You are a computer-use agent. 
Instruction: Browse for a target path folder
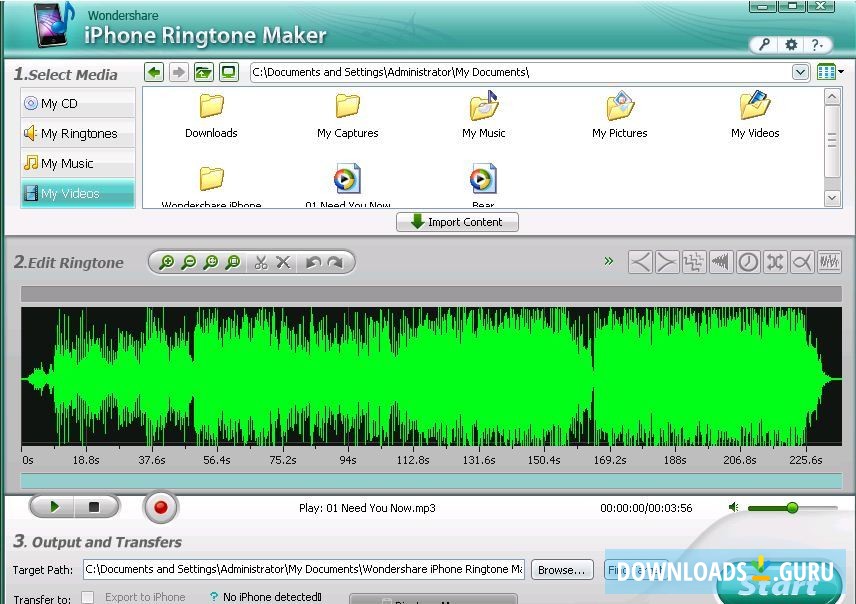561,569
